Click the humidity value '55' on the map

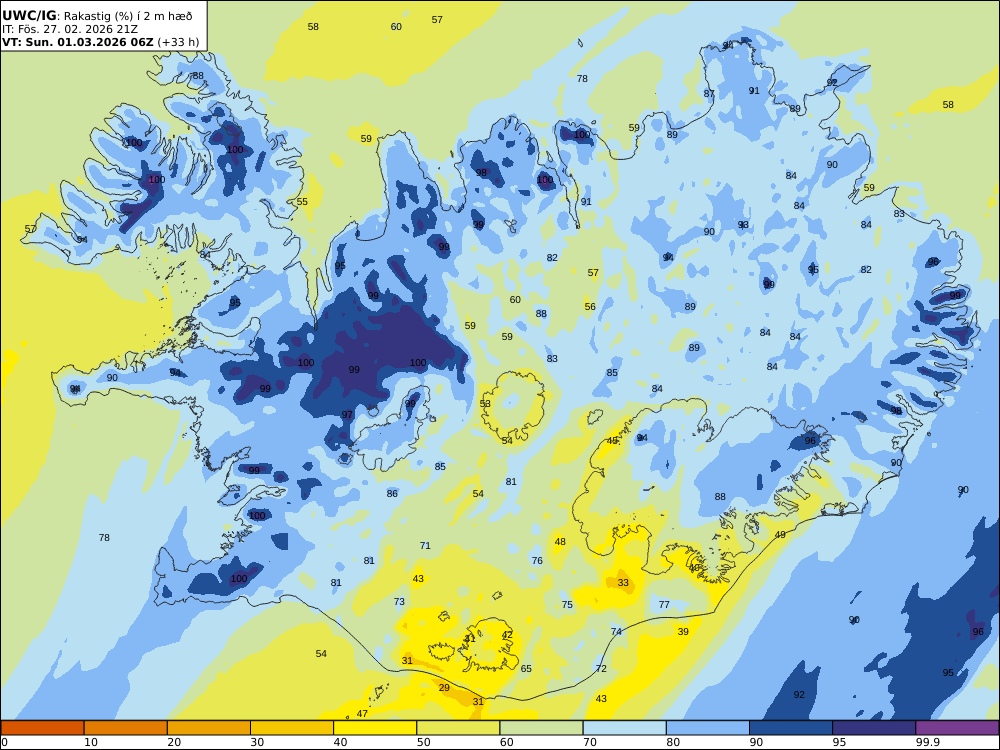302,202
